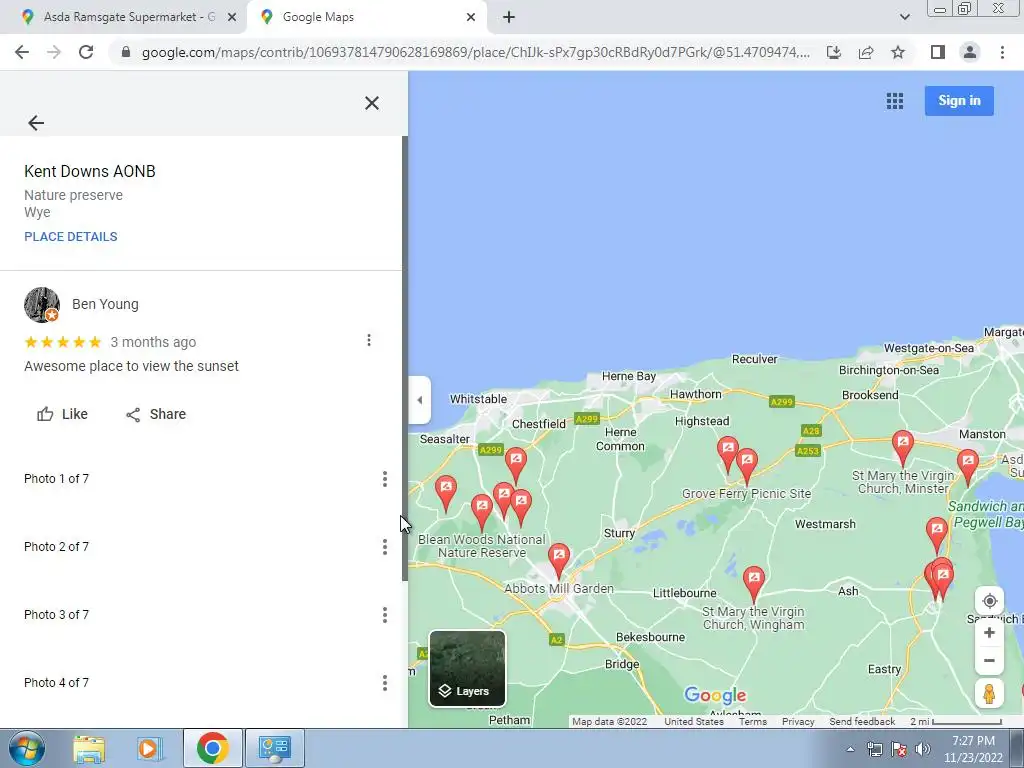Close the Kent Downs AONB side panel
This screenshot has width=1024, height=768.
point(372,103)
